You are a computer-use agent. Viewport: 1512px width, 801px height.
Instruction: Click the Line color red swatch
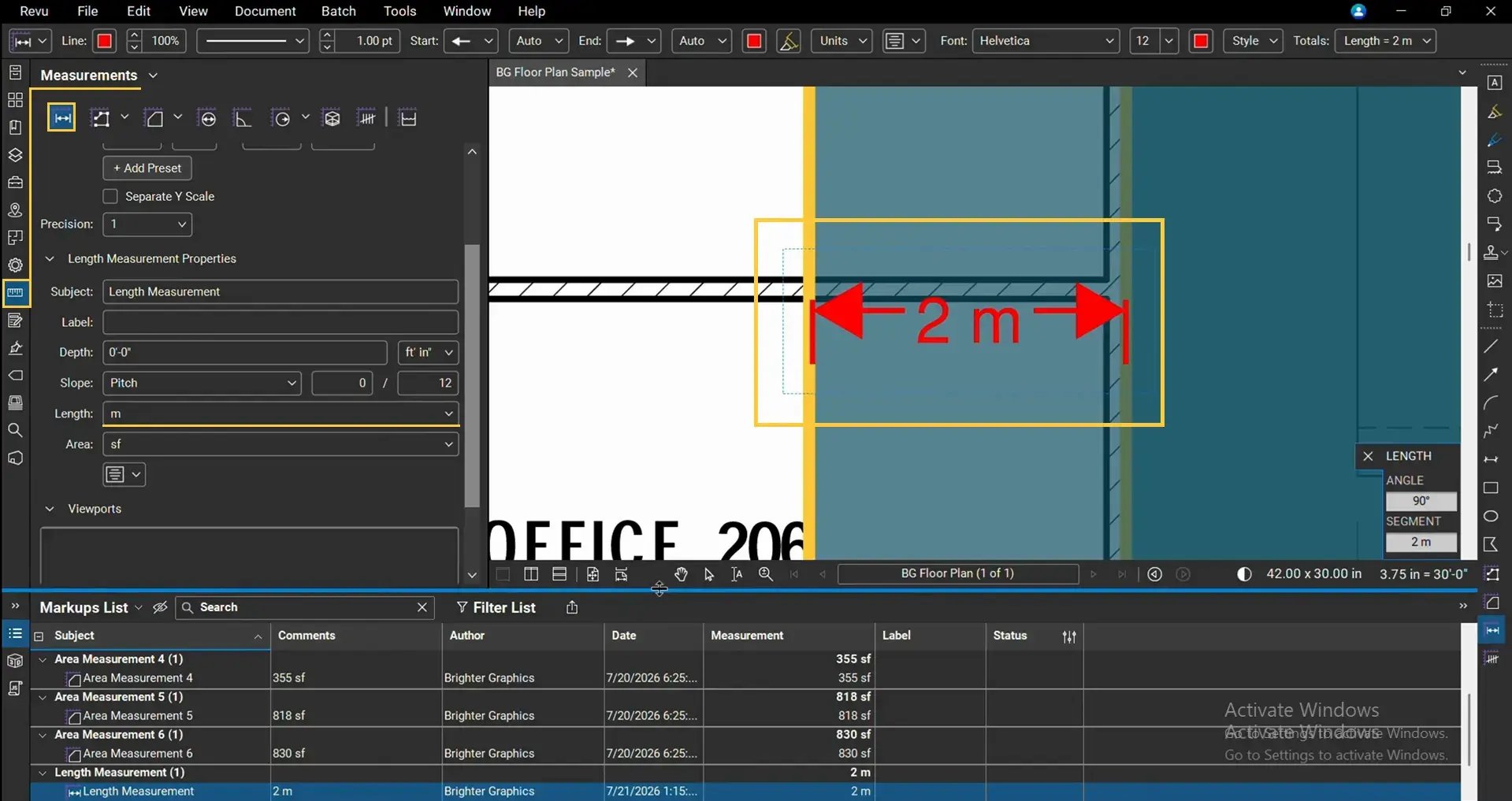(104, 41)
